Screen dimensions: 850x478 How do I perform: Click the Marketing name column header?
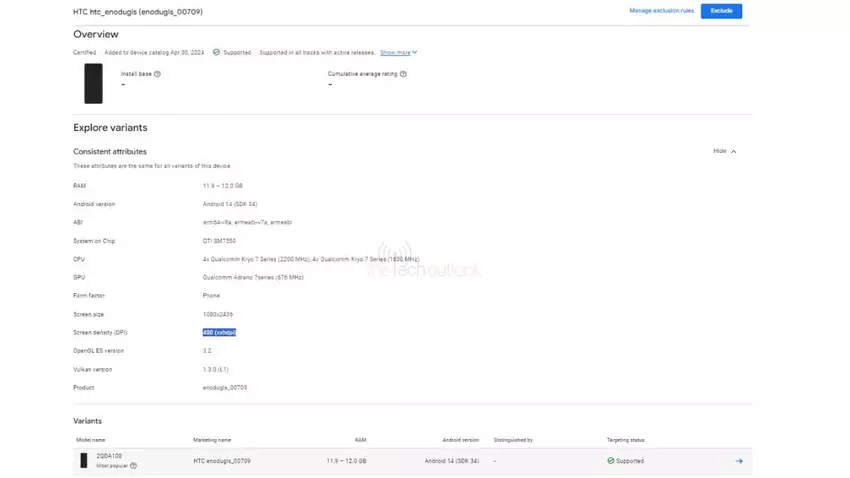click(212, 440)
